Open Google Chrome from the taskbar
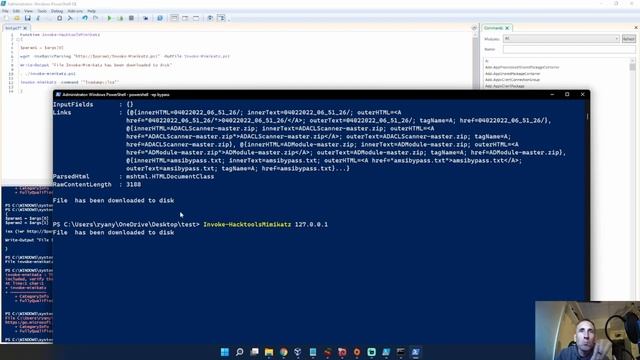This screenshot has height=360, width=640. (x=284, y=352)
